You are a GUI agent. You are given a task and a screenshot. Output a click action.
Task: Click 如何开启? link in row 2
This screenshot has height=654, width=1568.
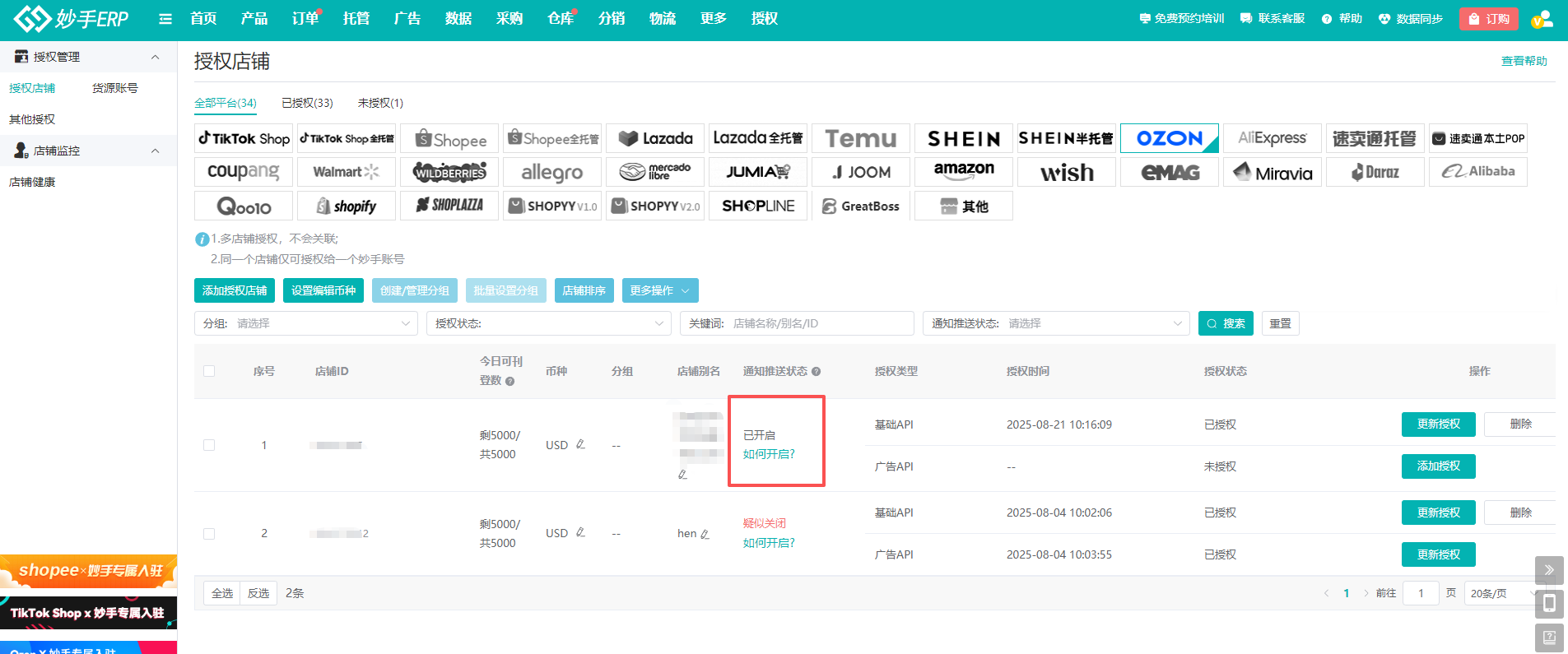769,543
